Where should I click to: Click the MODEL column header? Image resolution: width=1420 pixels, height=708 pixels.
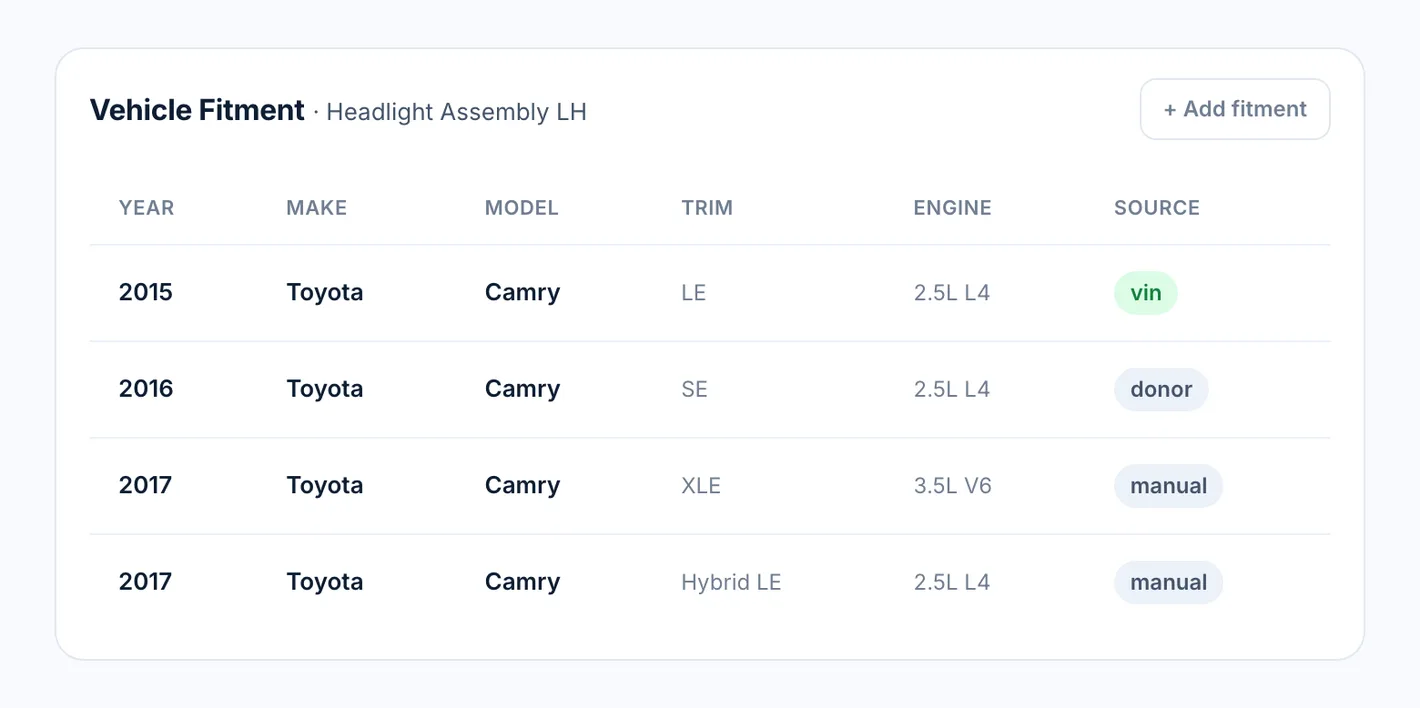(x=522, y=208)
